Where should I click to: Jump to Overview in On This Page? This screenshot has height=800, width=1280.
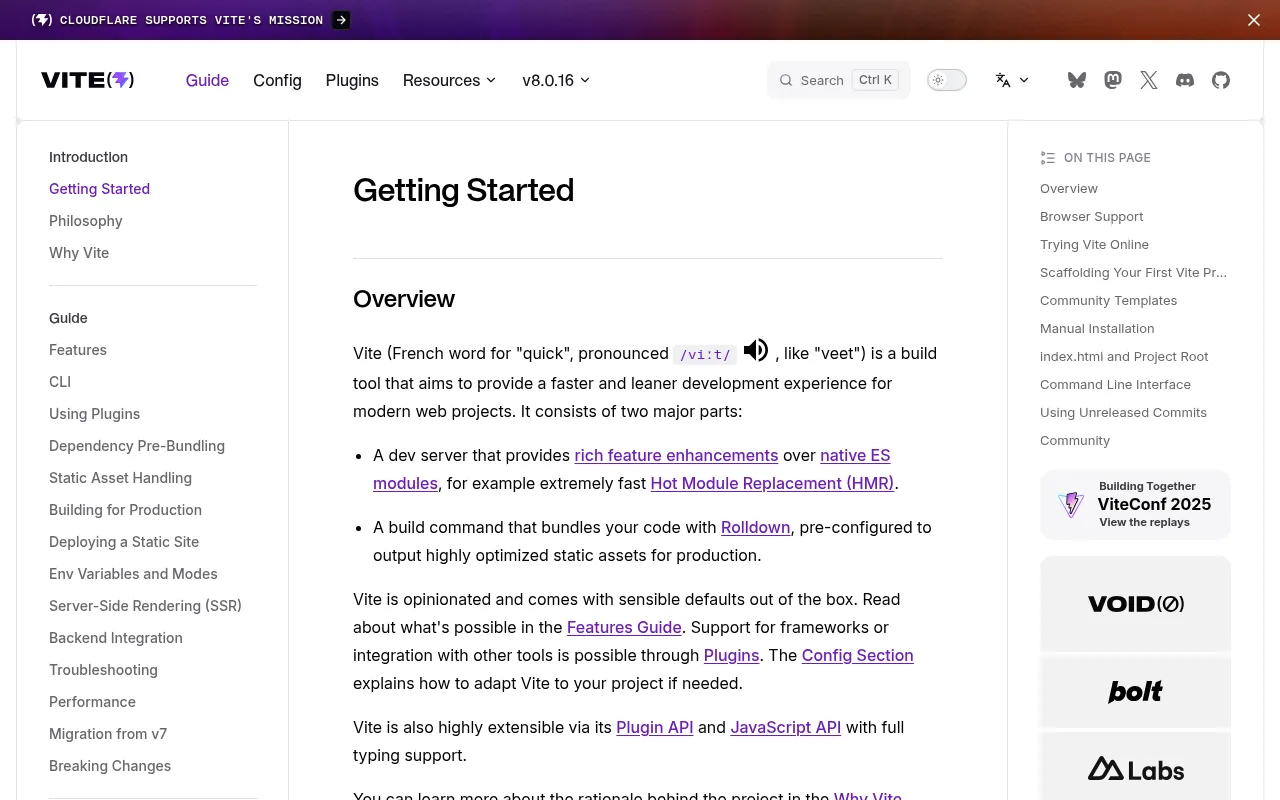pyautogui.click(x=1068, y=188)
